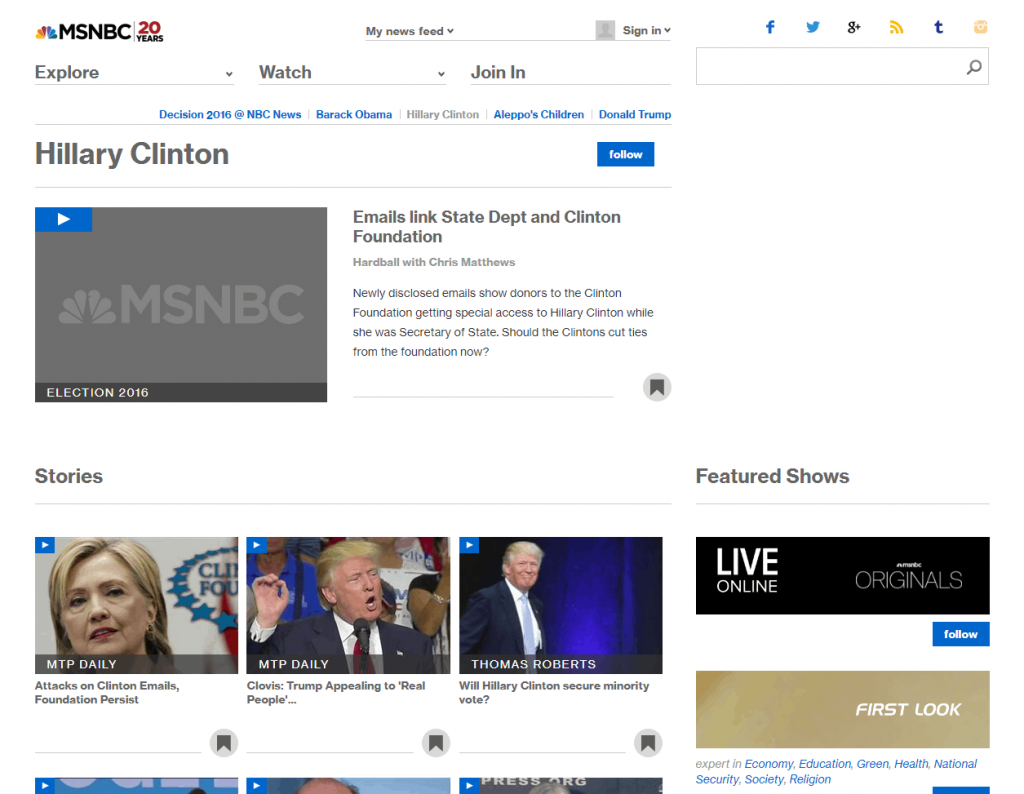The height and width of the screenshot is (794, 1024).
Task: Expand the Watch menu
Action: coord(353,72)
